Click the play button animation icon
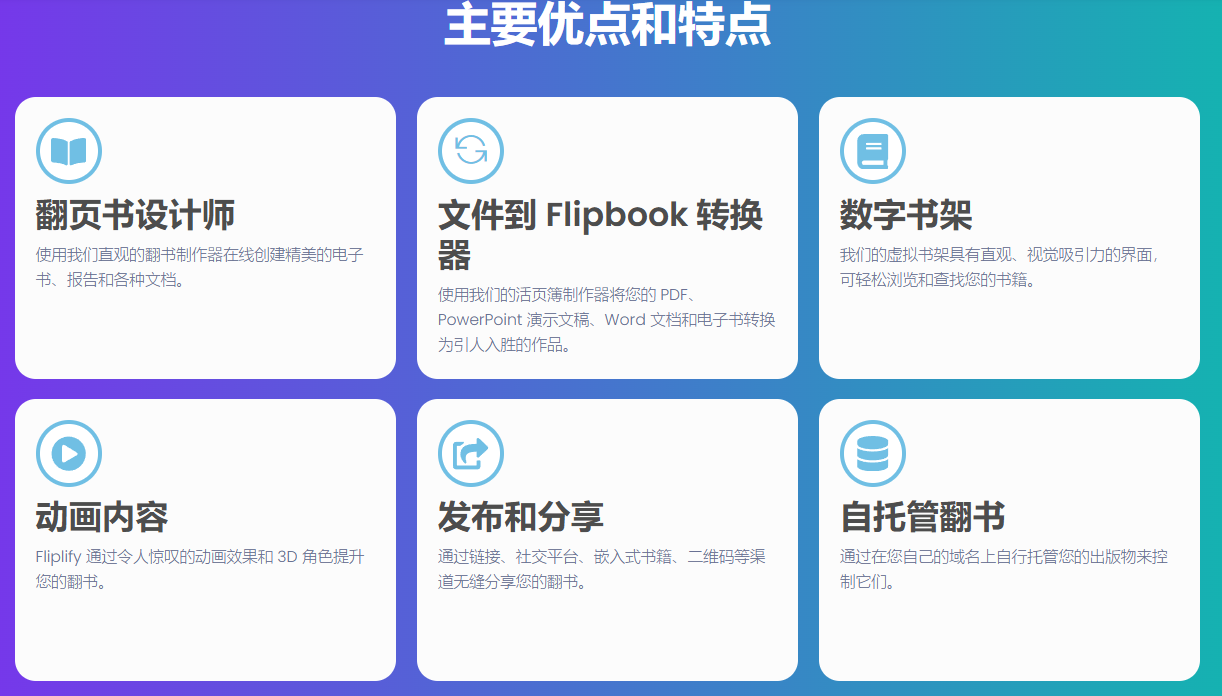Viewport: 1222px width, 696px height. click(69, 453)
